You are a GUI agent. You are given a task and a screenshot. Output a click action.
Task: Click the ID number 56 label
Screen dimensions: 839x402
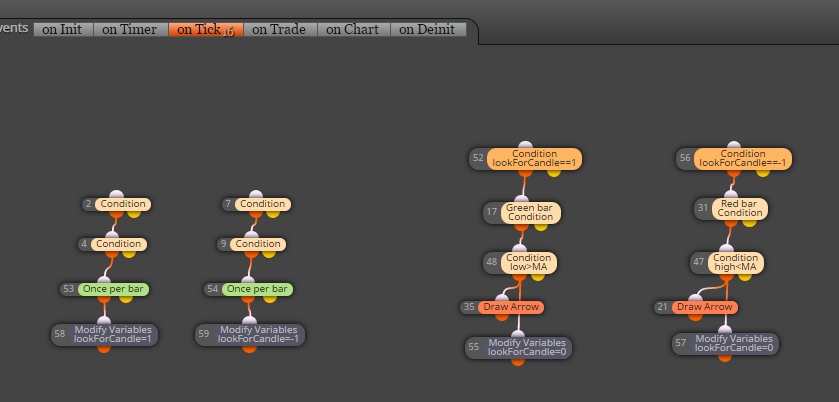click(x=685, y=158)
